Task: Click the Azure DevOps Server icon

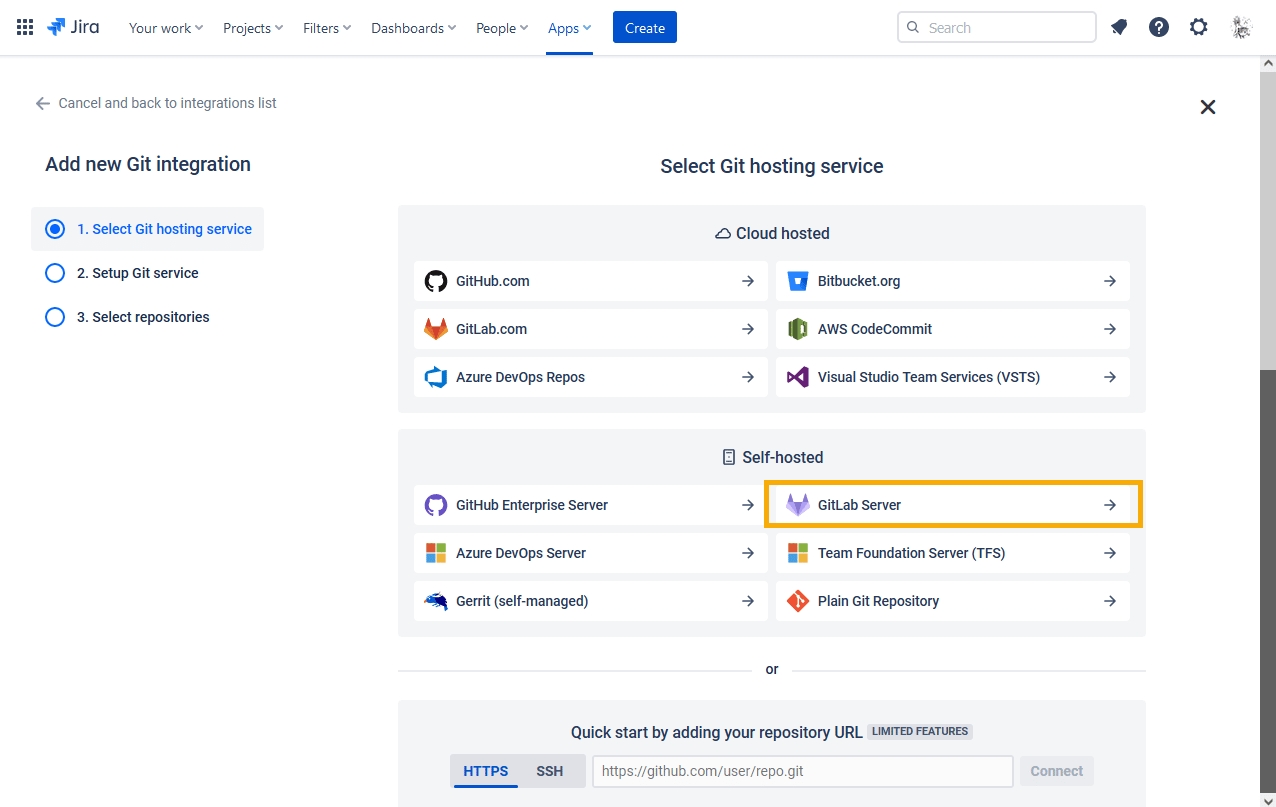Action: click(x=436, y=553)
